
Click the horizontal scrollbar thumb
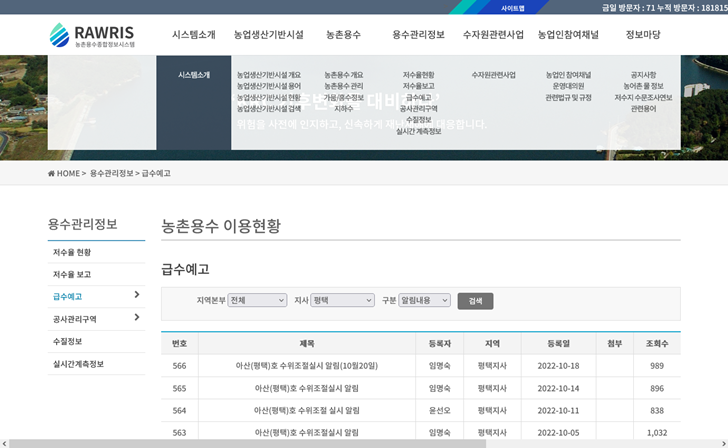click(x=247, y=444)
